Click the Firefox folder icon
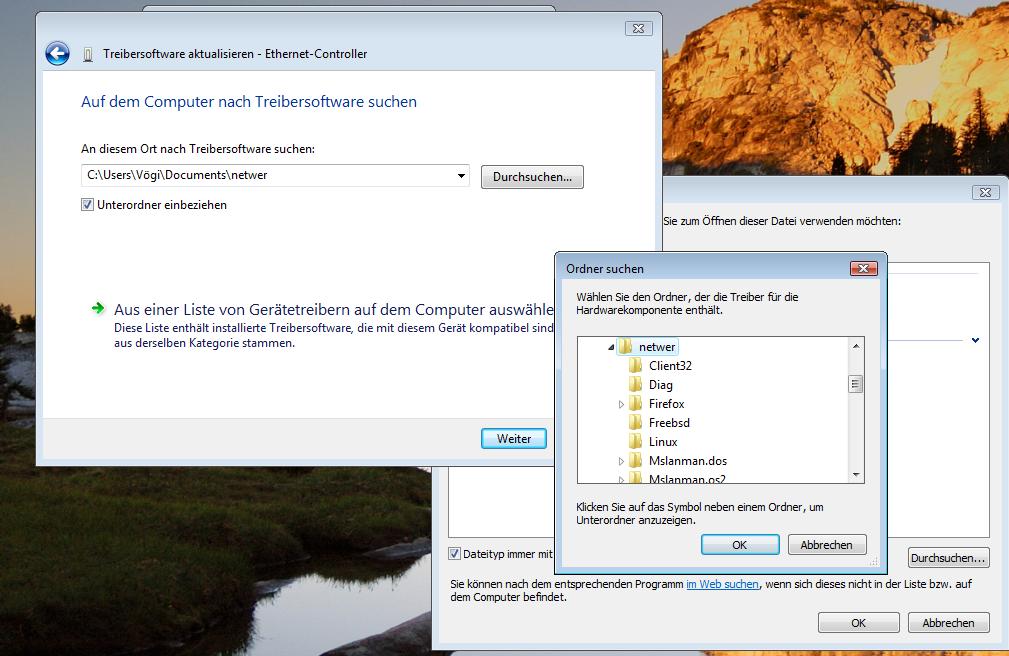Image resolution: width=1009 pixels, height=656 pixels. pos(635,404)
